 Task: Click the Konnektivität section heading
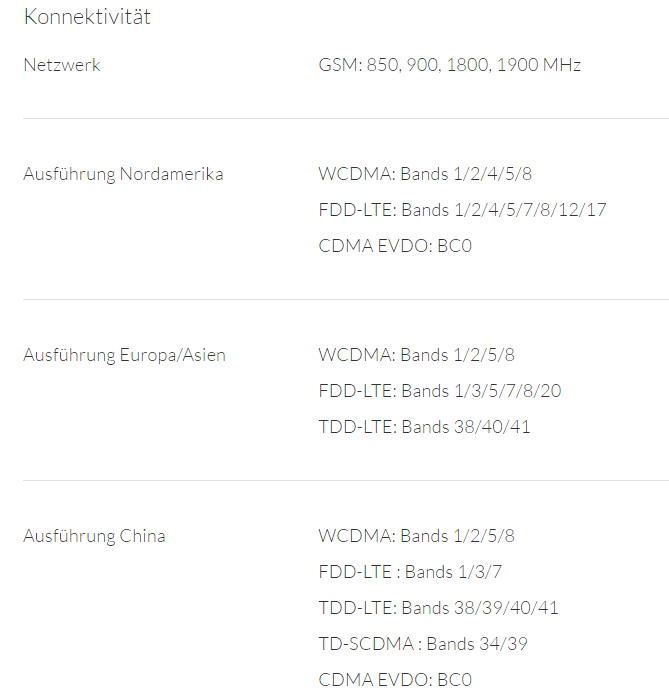pyautogui.click(x=87, y=17)
